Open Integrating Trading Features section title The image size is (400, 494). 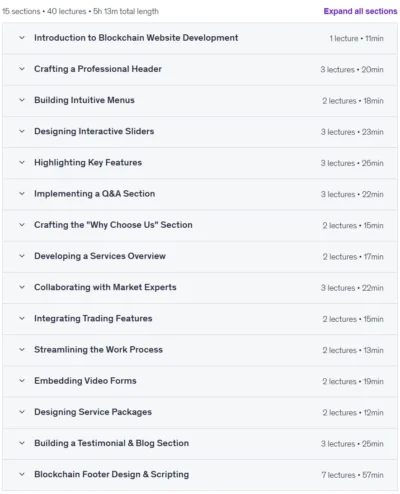[x=93, y=319]
